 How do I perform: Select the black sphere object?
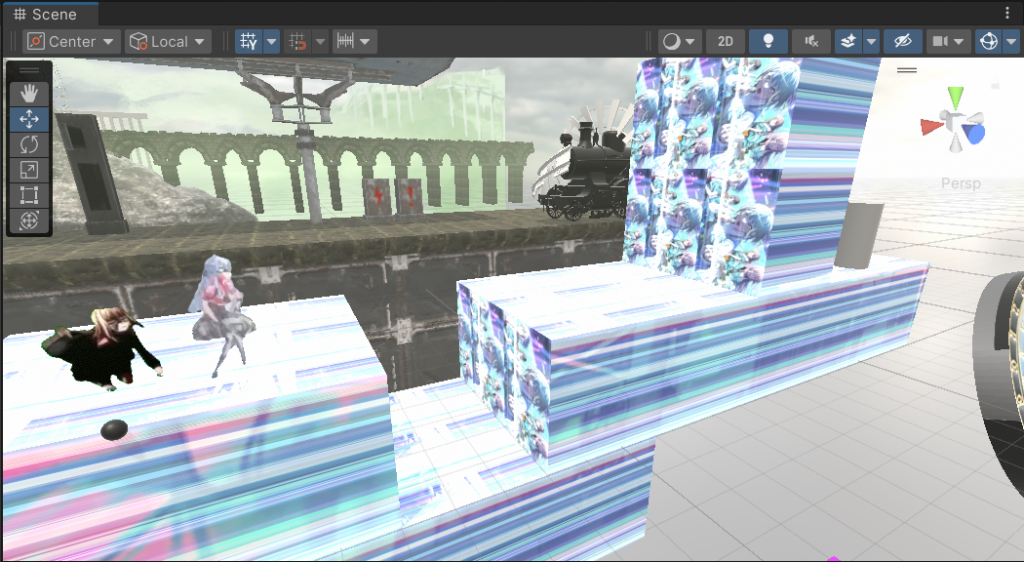click(114, 430)
